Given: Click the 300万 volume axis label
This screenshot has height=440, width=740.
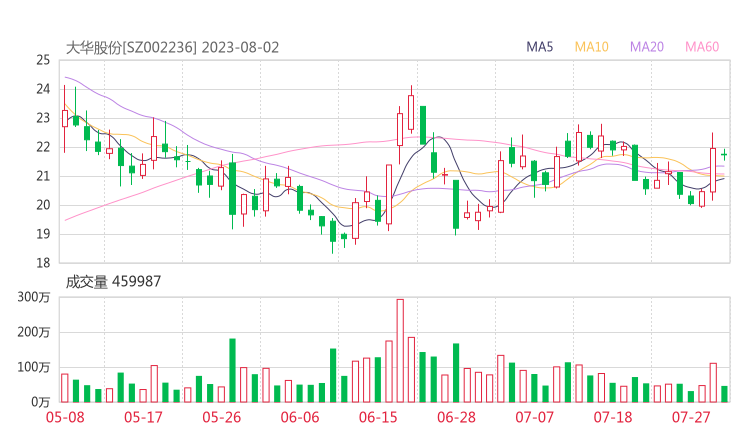Looking at the screenshot, I should point(34,297).
